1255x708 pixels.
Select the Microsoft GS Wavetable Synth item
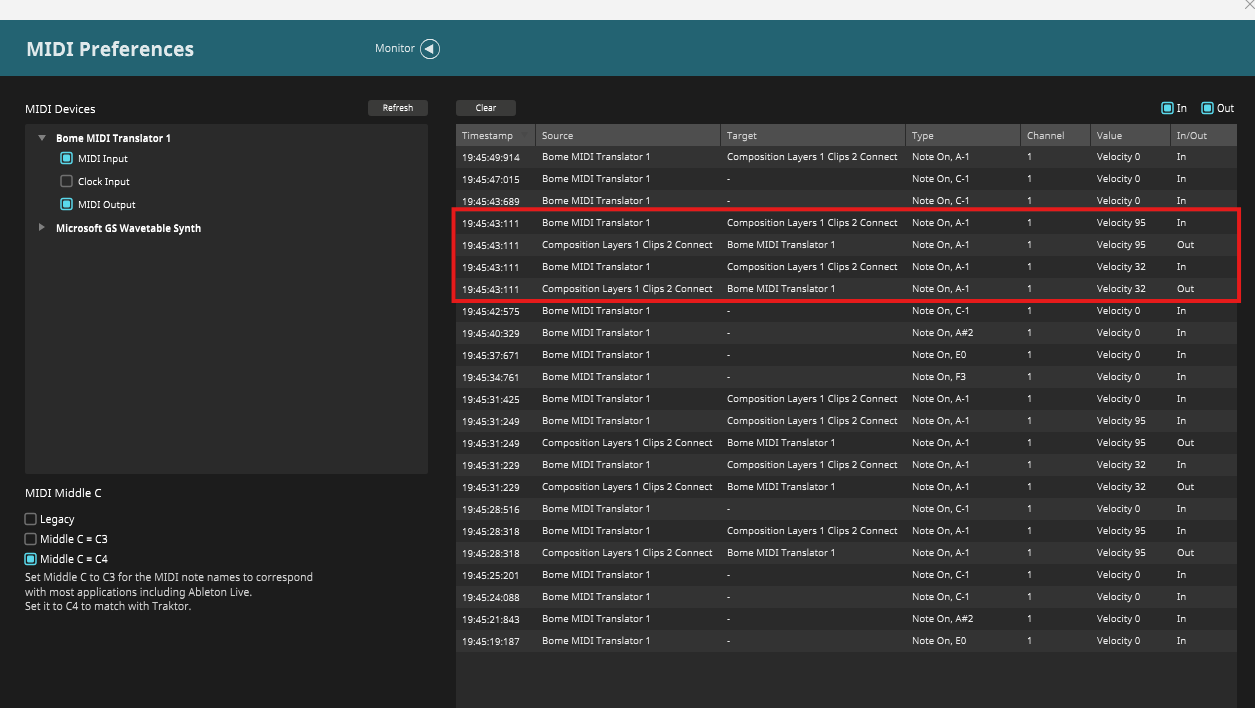[x=128, y=228]
